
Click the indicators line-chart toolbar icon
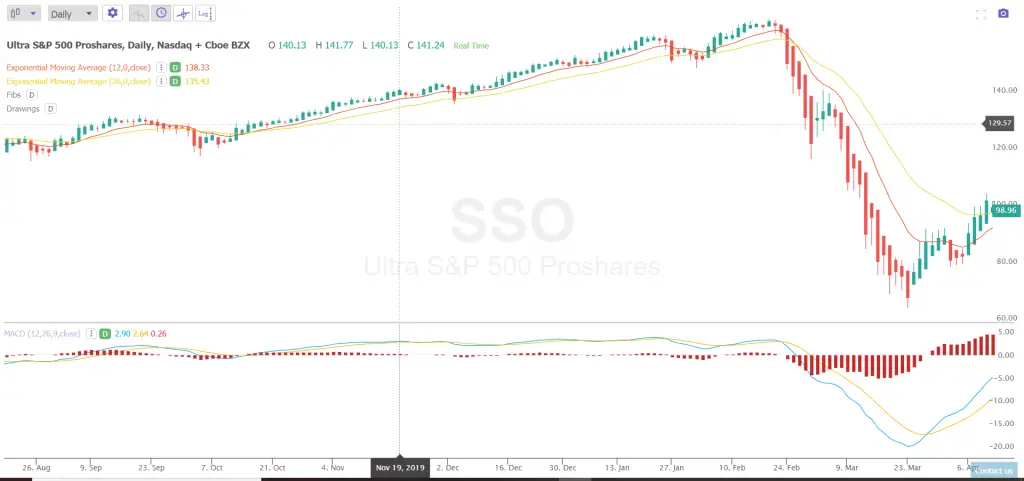pos(138,13)
